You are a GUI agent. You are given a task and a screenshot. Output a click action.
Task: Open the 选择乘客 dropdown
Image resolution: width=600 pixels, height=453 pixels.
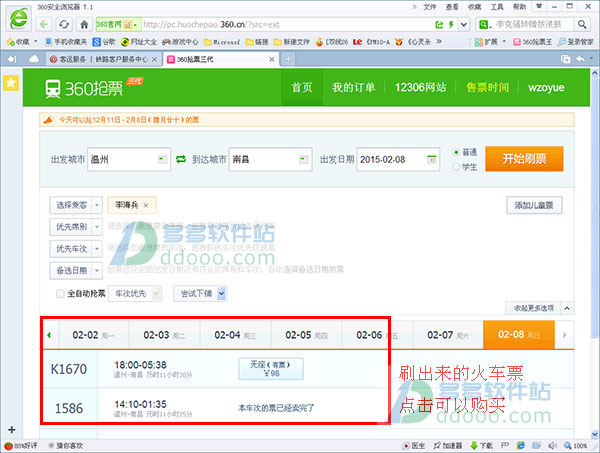76,205
